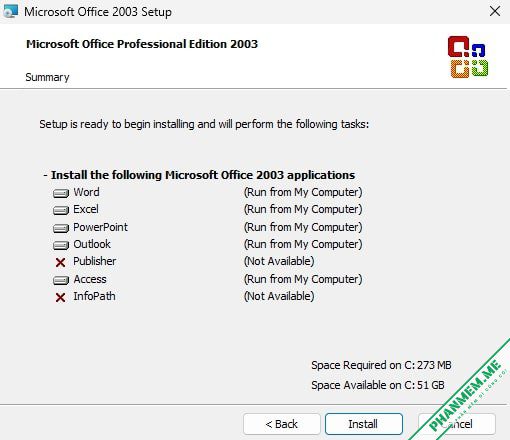Click the Microsoft Office logo
Screen dimensions: 510x440
click(x=468, y=57)
